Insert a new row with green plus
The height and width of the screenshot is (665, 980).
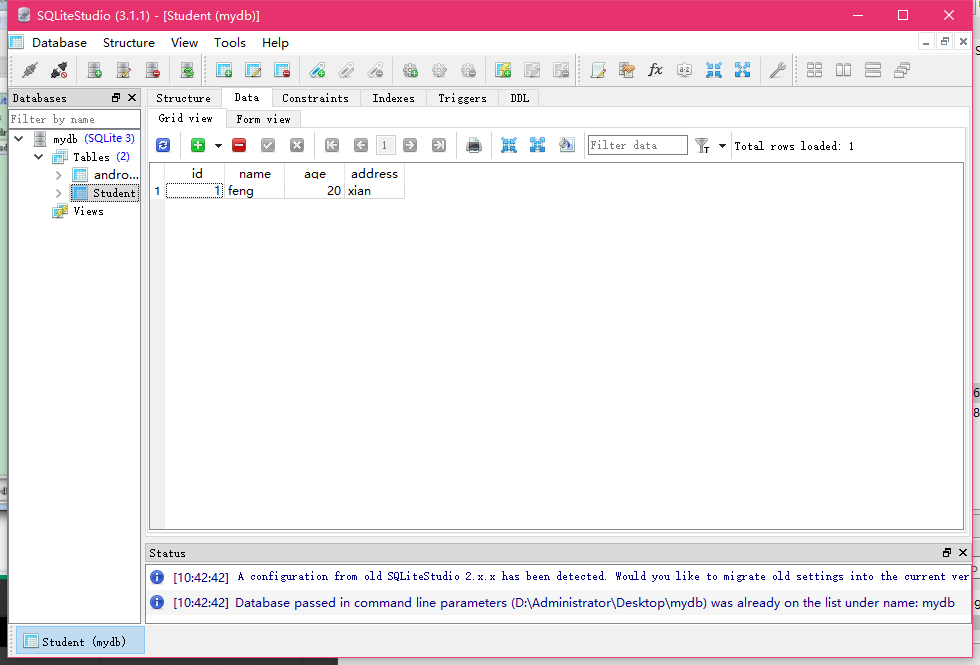coord(198,145)
